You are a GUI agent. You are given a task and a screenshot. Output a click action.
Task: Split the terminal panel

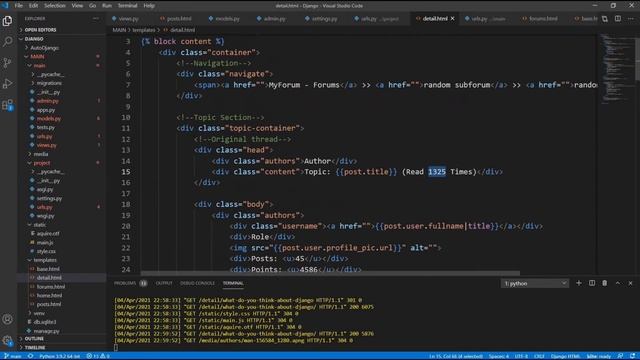(592, 283)
